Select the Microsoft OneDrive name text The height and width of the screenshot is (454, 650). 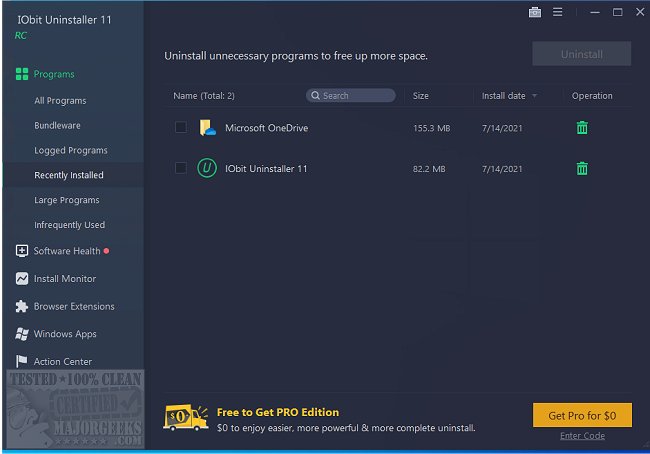(267, 128)
